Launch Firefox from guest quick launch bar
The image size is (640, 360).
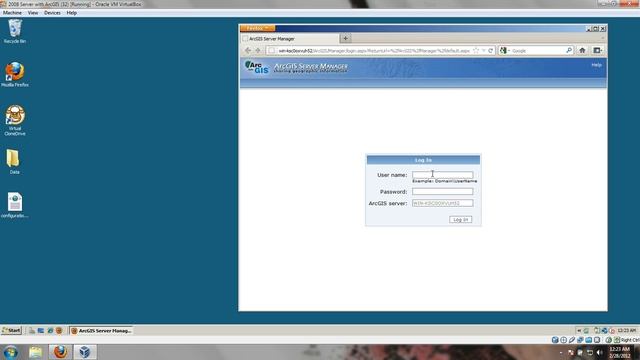click(x=59, y=331)
